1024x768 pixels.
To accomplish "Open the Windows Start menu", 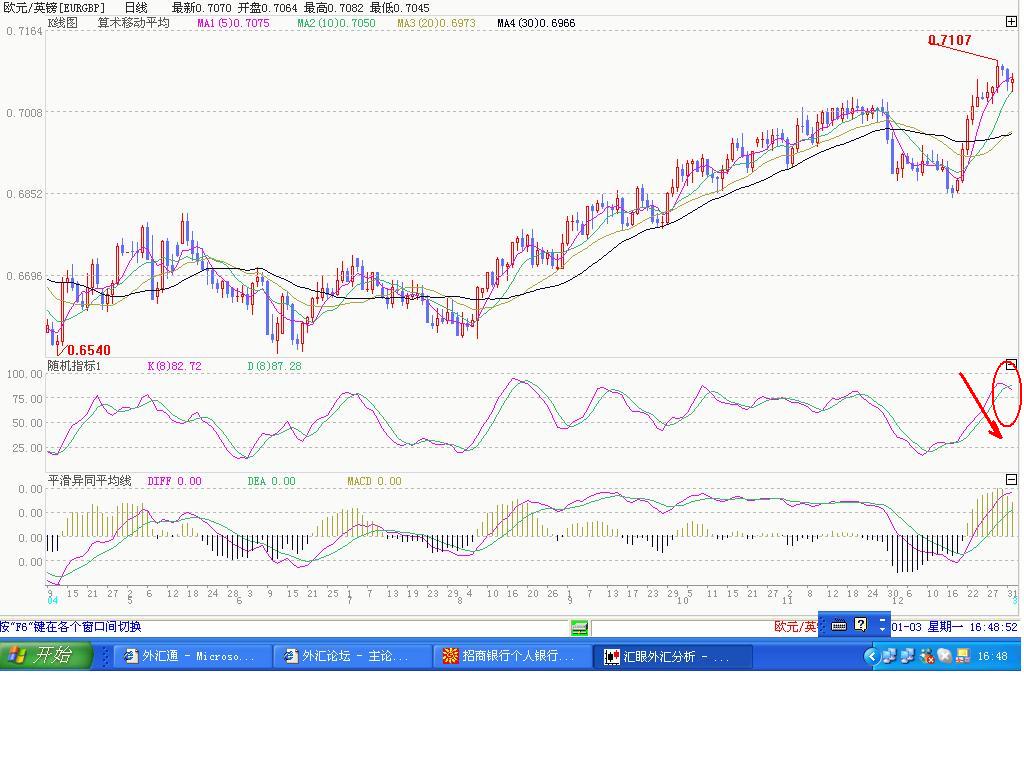I will point(48,656).
